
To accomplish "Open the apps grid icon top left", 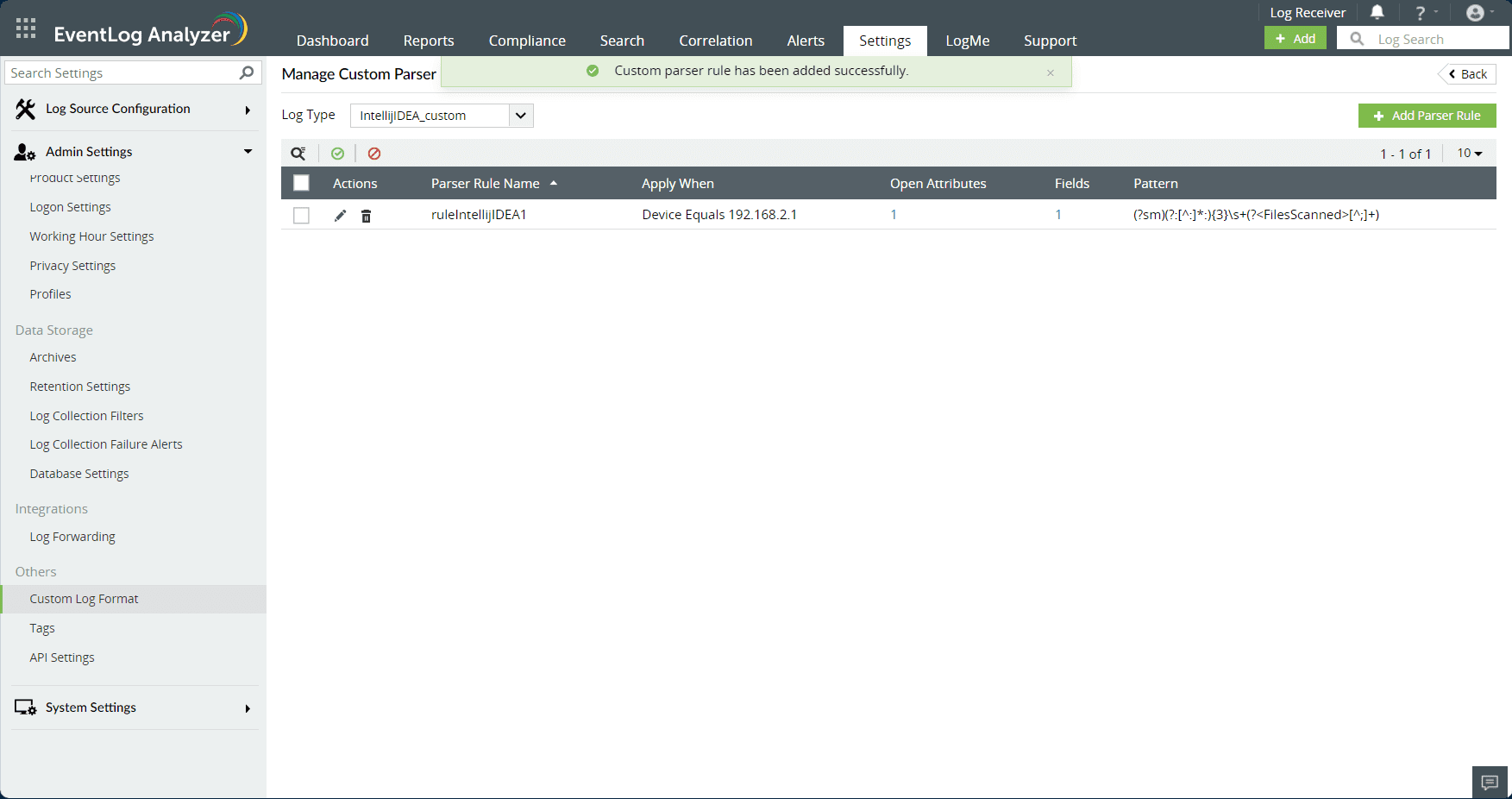I will 25,27.
